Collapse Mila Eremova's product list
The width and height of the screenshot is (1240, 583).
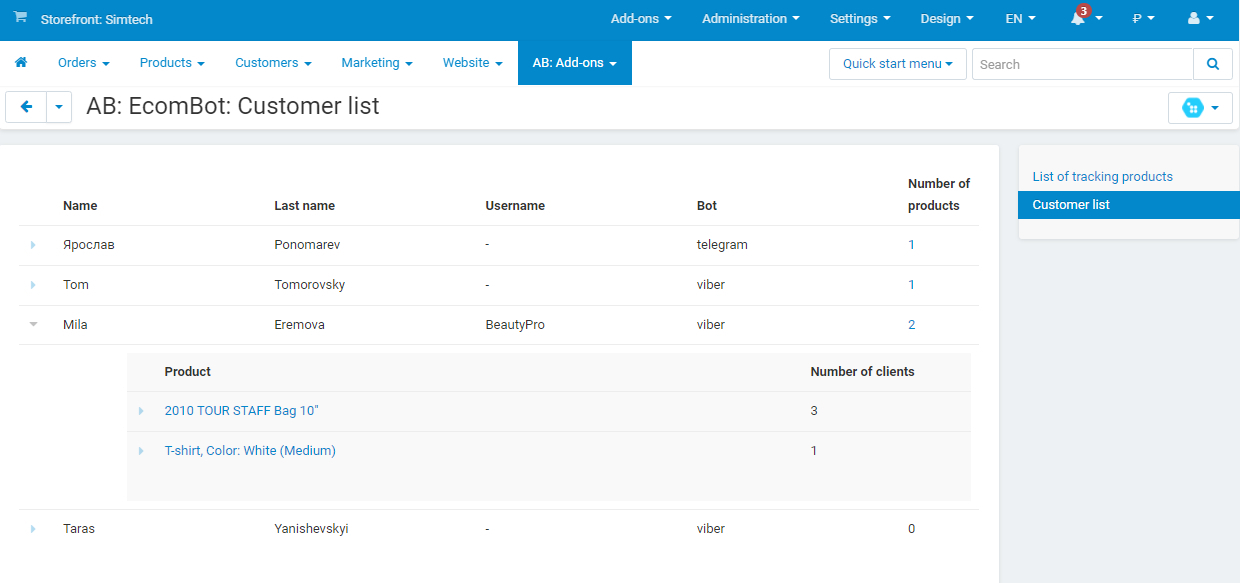33,324
